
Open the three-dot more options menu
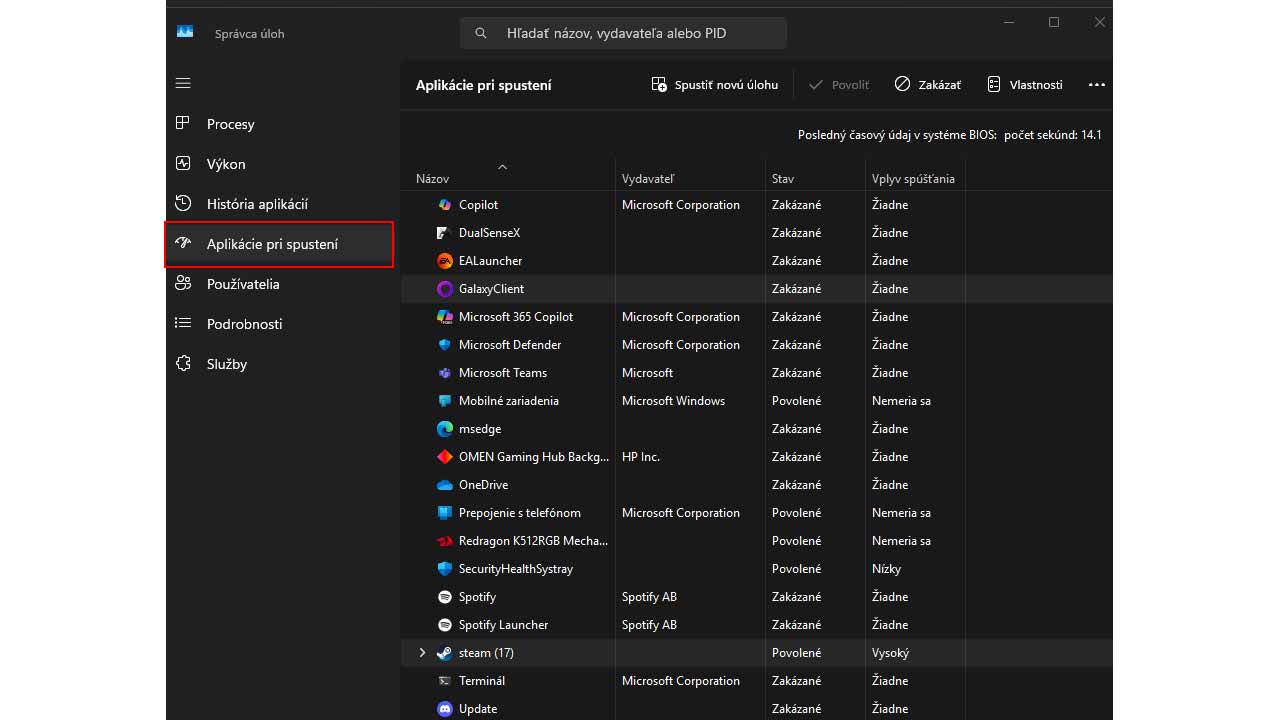click(x=1097, y=85)
